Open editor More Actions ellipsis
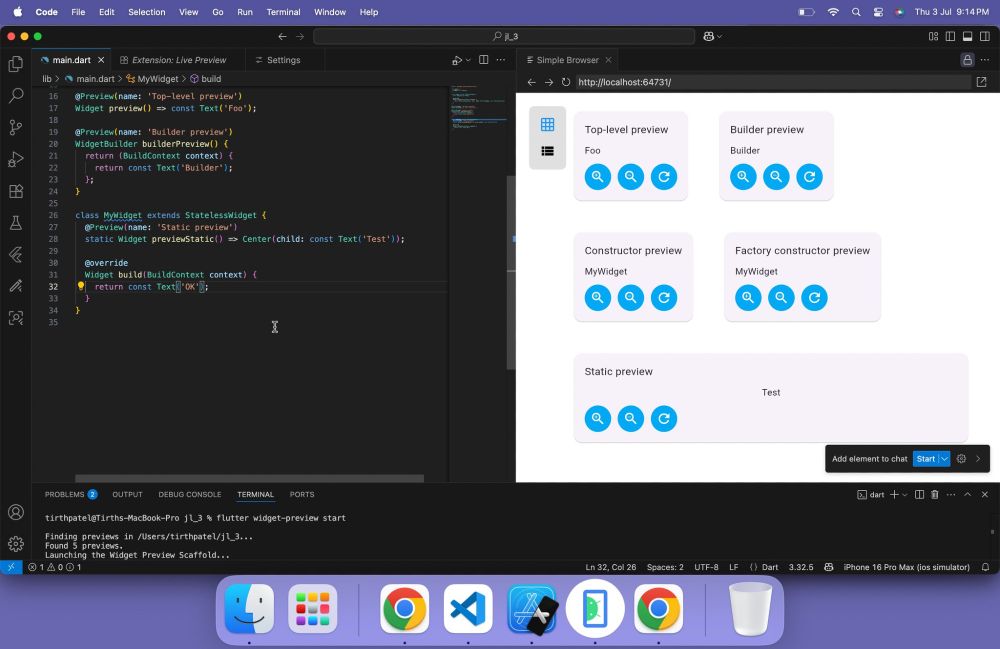 (501, 60)
